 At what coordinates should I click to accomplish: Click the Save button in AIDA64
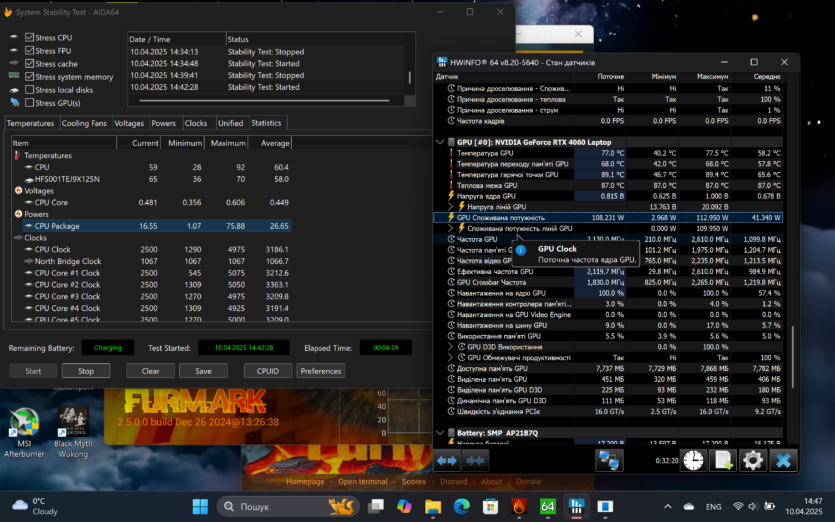coord(203,371)
